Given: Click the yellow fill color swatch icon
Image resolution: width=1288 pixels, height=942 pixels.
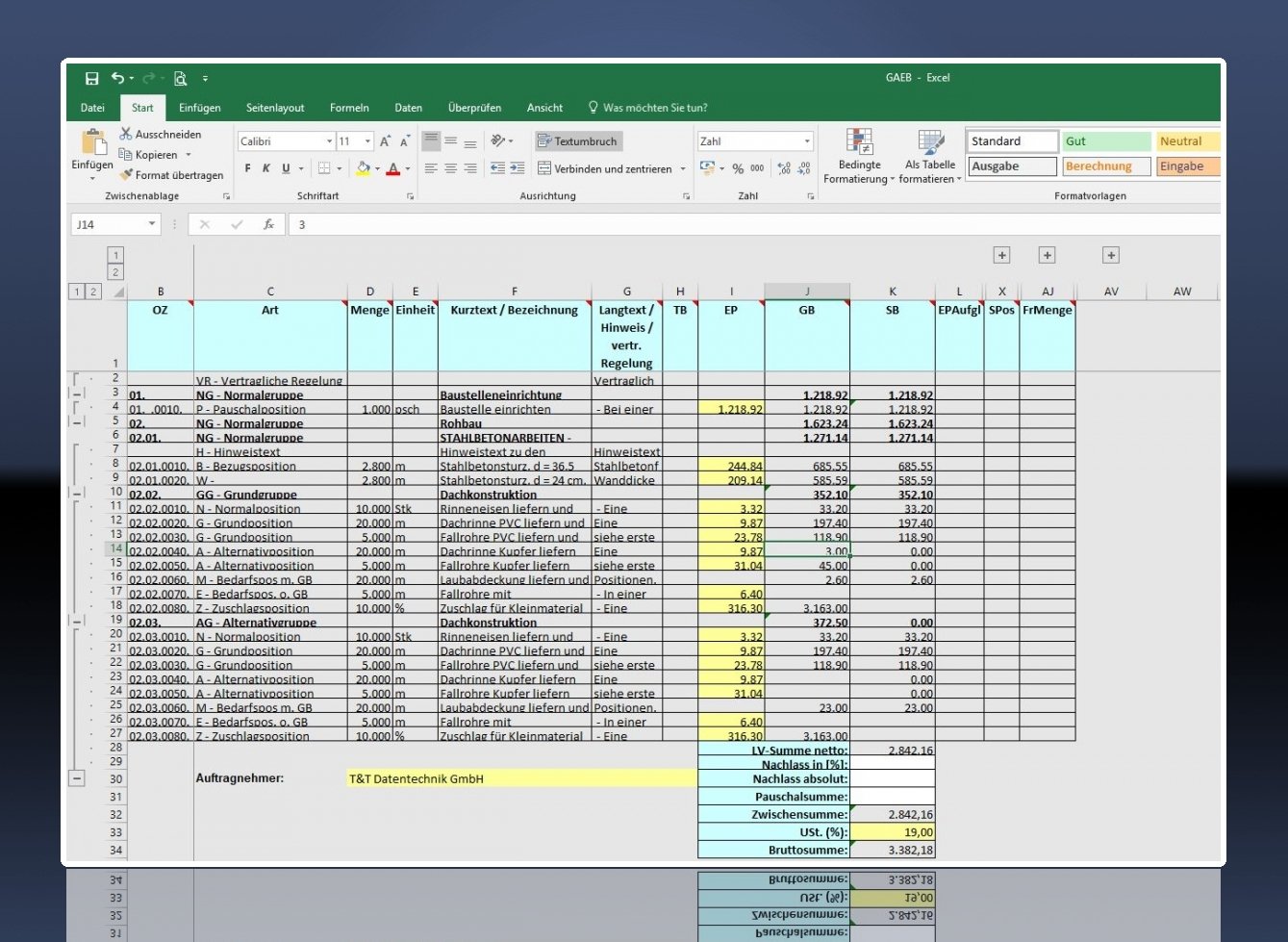Looking at the screenshot, I should pos(363,168).
